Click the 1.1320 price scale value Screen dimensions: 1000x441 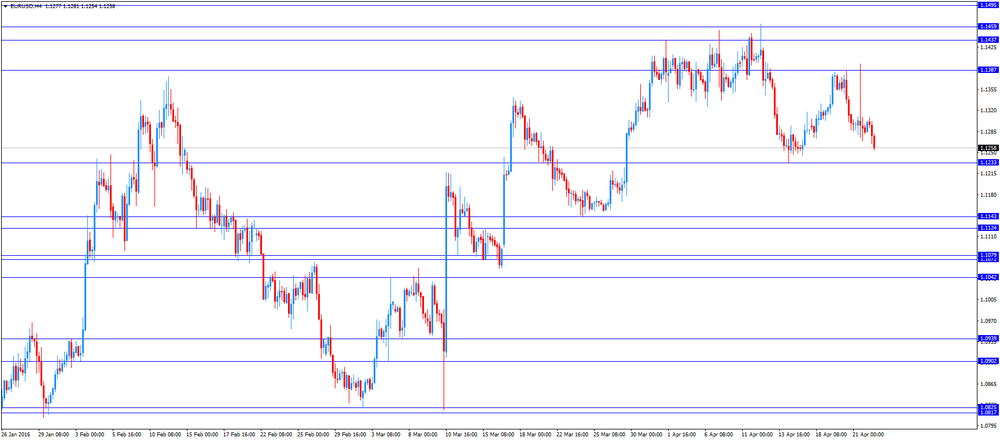coord(989,110)
